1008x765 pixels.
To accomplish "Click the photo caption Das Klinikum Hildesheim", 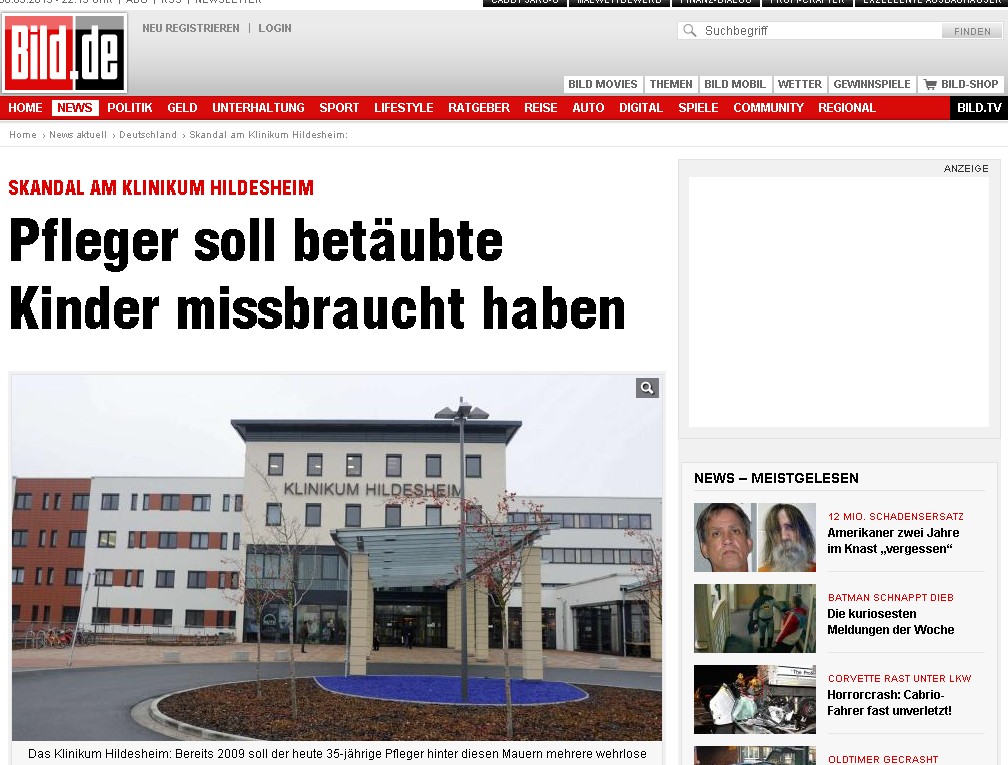I will (x=337, y=753).
